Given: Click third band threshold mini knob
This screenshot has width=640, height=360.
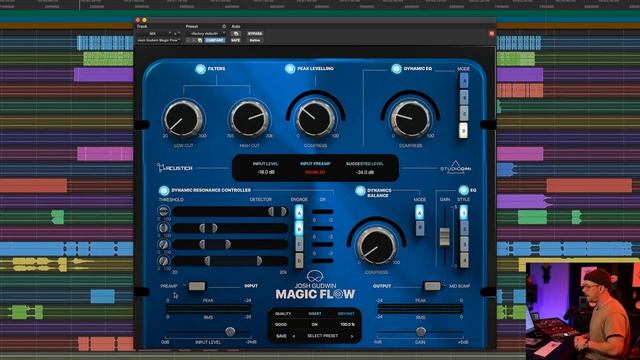Looking at the screenshot, I should (163, 244).
